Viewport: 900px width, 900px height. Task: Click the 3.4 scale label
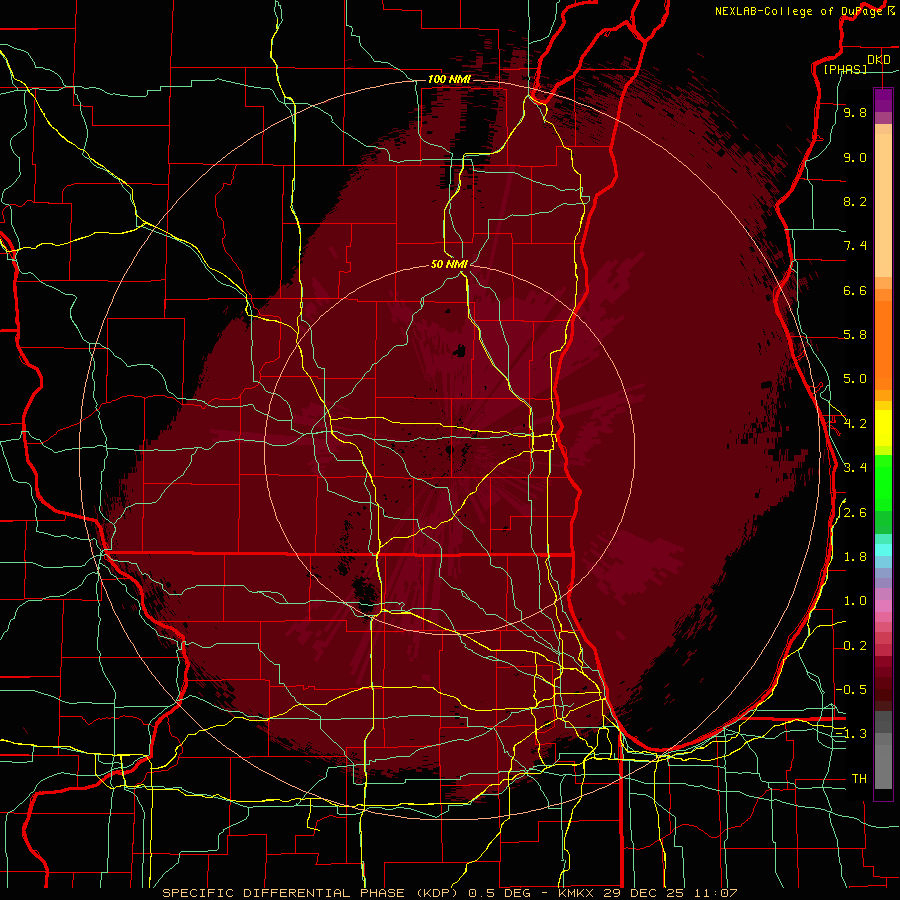[855, 468]
